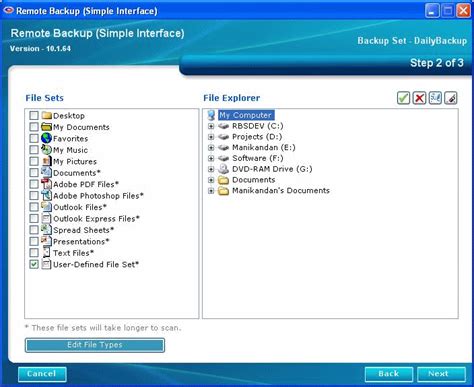Check the My Documents checkbox

coord(34,127)
